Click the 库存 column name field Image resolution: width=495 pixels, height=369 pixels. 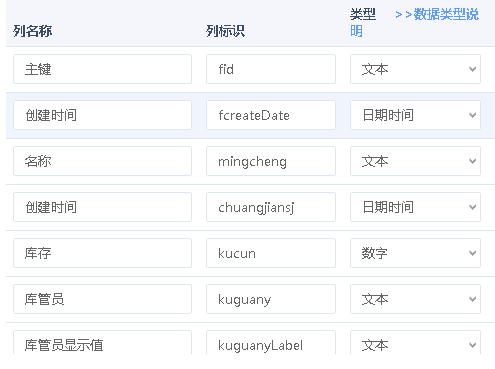point(102,253)
